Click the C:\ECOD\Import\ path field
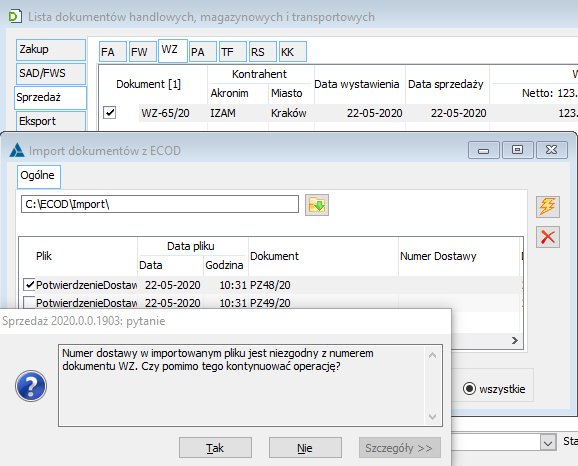The width and height of the screenshot is (578, 466). click(x=160, y=204)
